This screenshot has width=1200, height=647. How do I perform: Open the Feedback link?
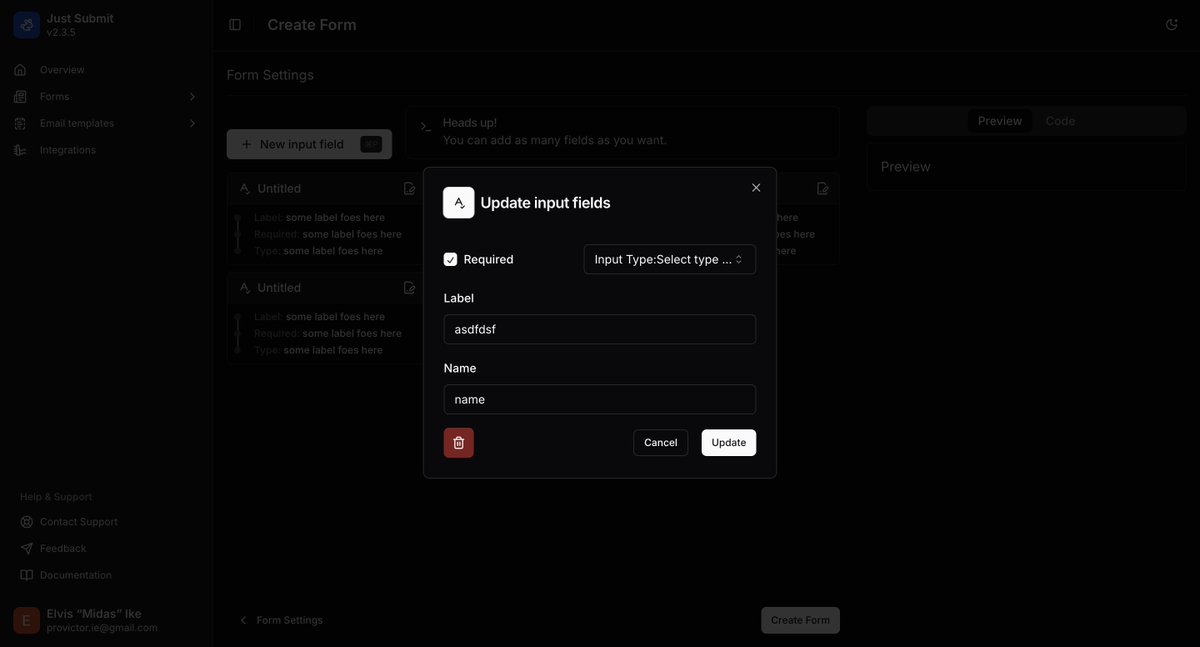tap(63, 549)
